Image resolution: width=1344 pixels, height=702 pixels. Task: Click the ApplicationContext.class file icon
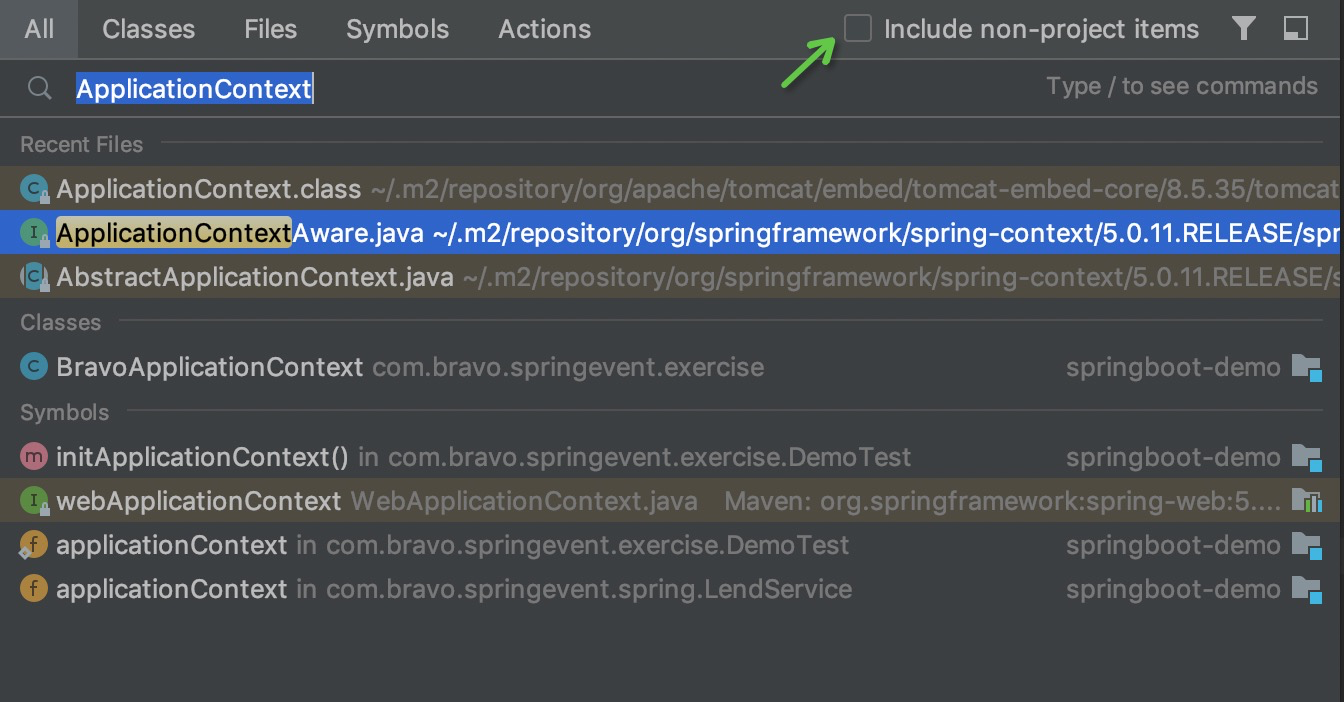pyautogui.click(x=34, y=188)
